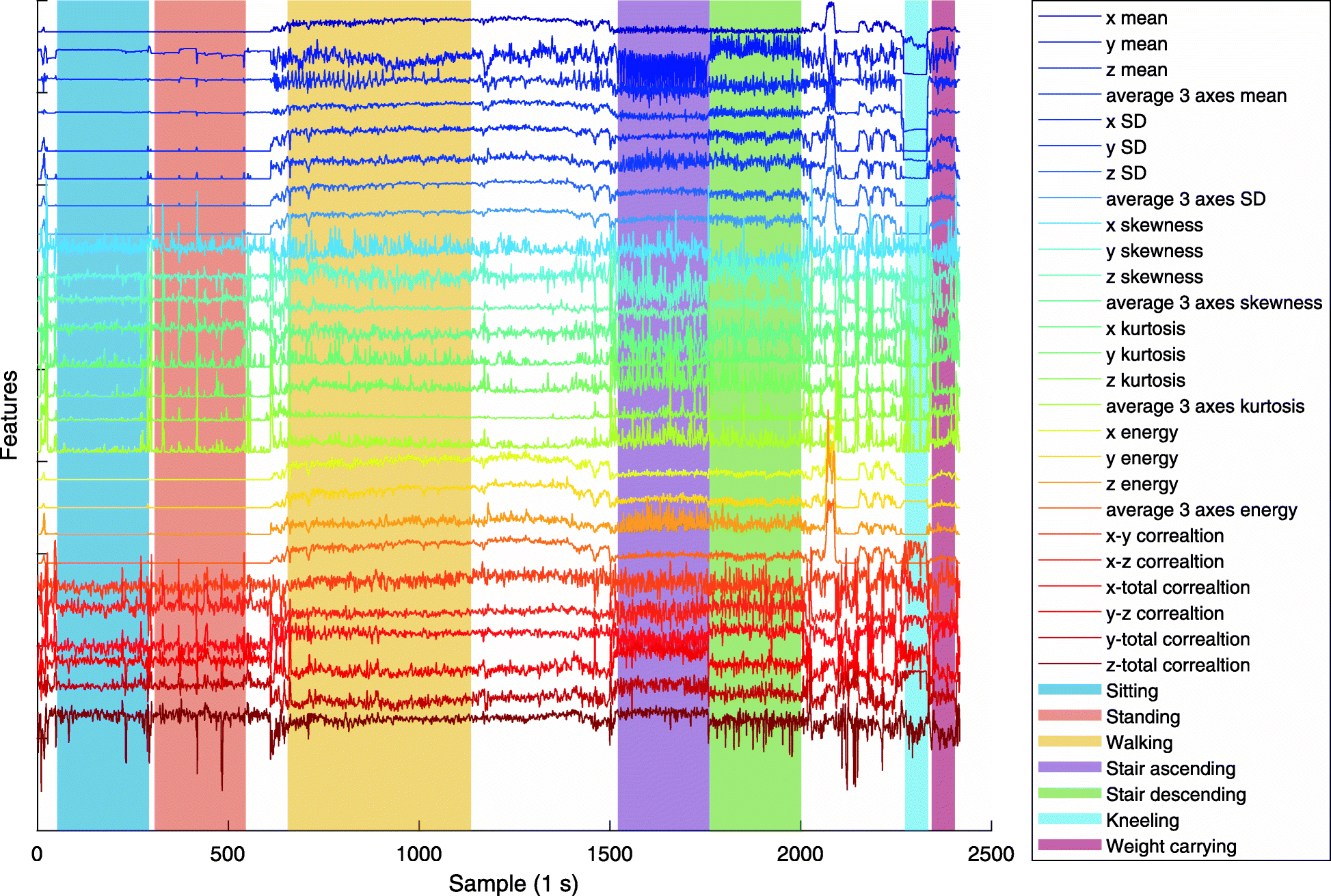This screenshot has height=896, width=1331.
Task: Click the 'z-total correaltion' legend label
Action: tap(1177, 665)
